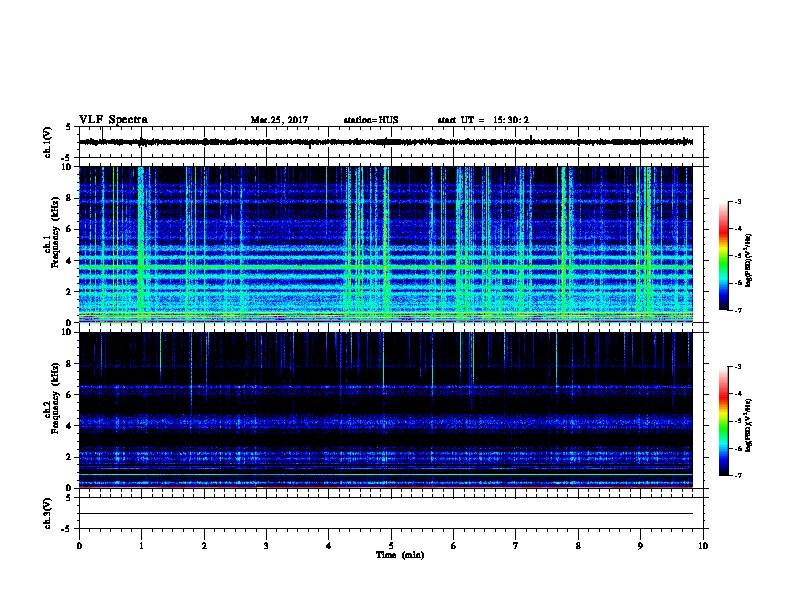Click the '2' kHz tick of ch.1 spectrogram

(70, 292)
